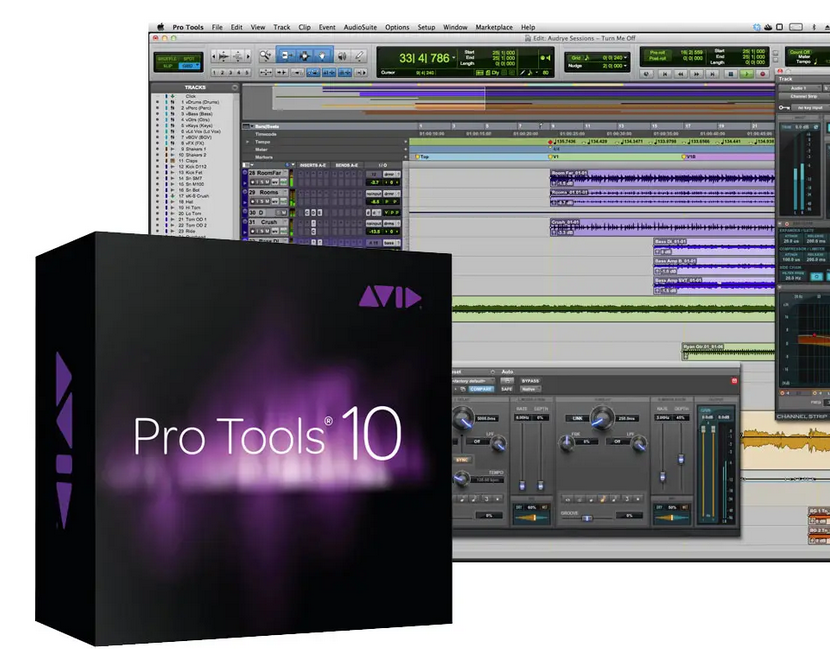Open the Clip menu

[304, 27]
